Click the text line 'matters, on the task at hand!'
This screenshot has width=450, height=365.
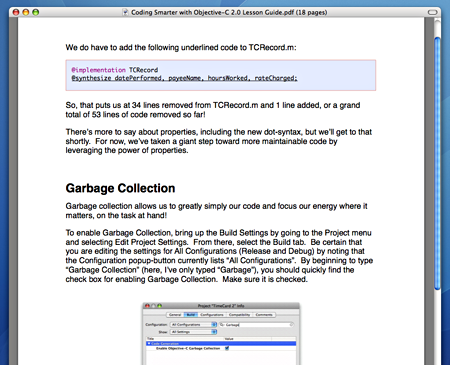tap(116, 216)
